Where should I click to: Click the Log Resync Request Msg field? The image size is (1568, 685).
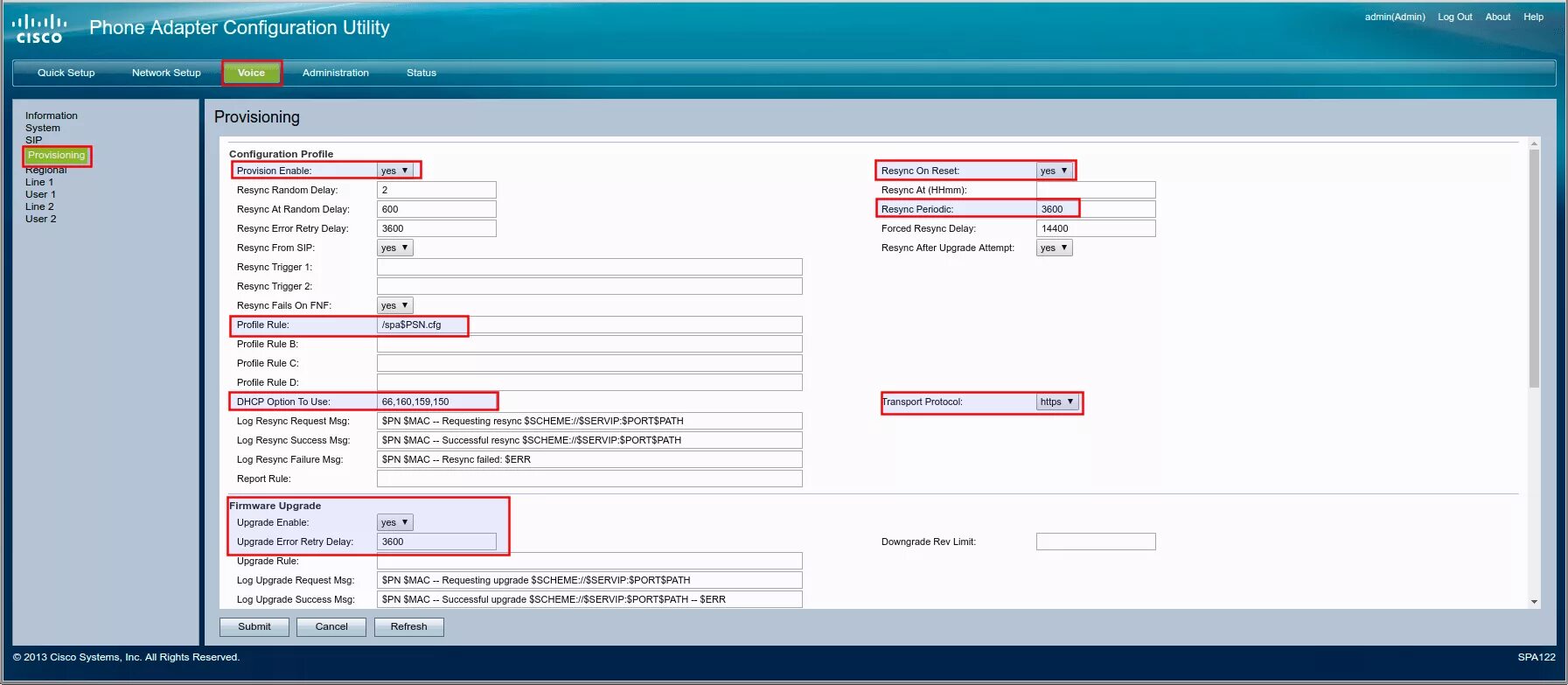tap(589, 421)
